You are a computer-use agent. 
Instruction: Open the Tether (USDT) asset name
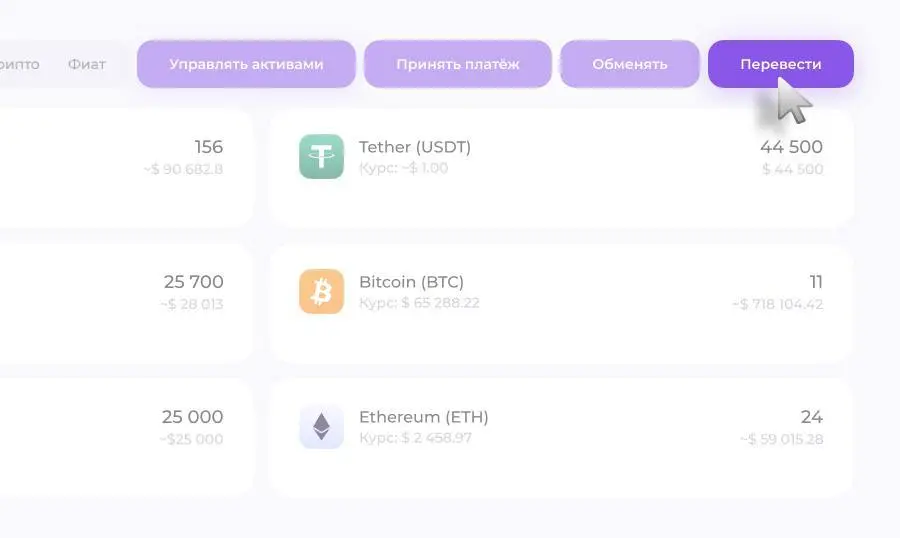point(415,147)
